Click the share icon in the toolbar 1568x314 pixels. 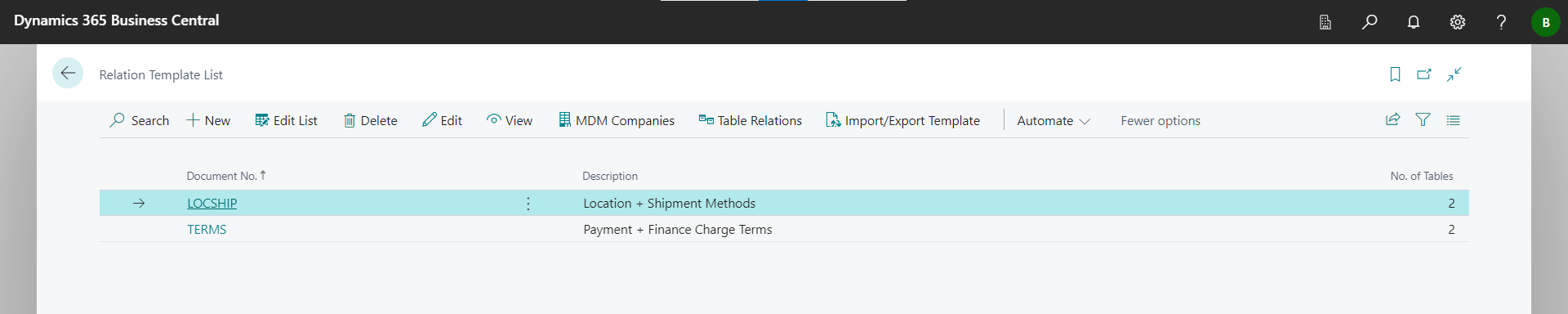(1393, 119)
